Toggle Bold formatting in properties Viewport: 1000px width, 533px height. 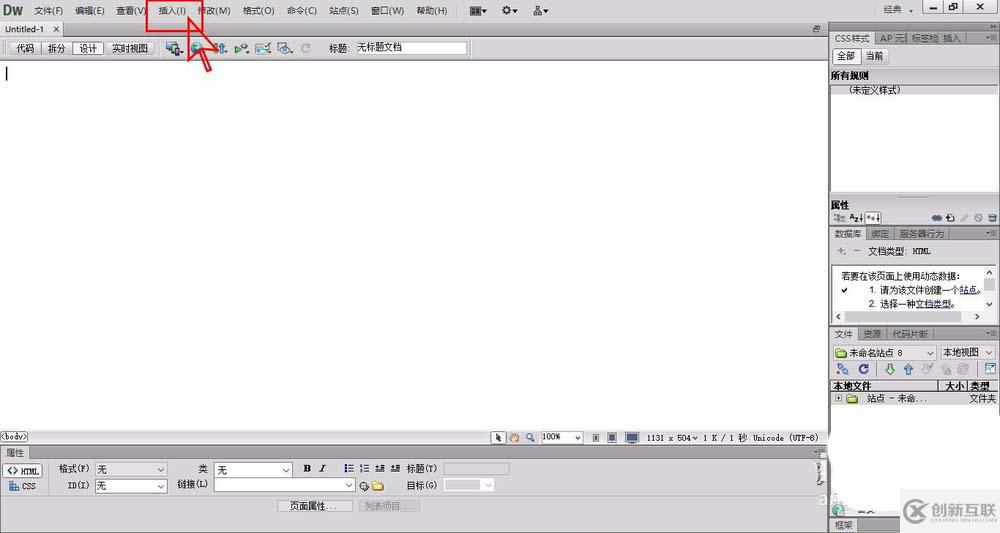pos(307,469)
